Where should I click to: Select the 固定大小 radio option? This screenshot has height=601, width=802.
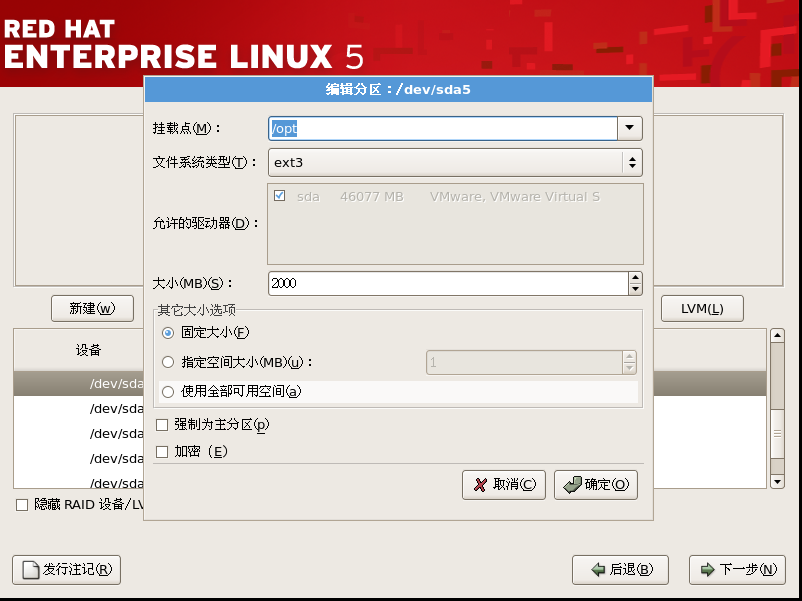point(168,333)
